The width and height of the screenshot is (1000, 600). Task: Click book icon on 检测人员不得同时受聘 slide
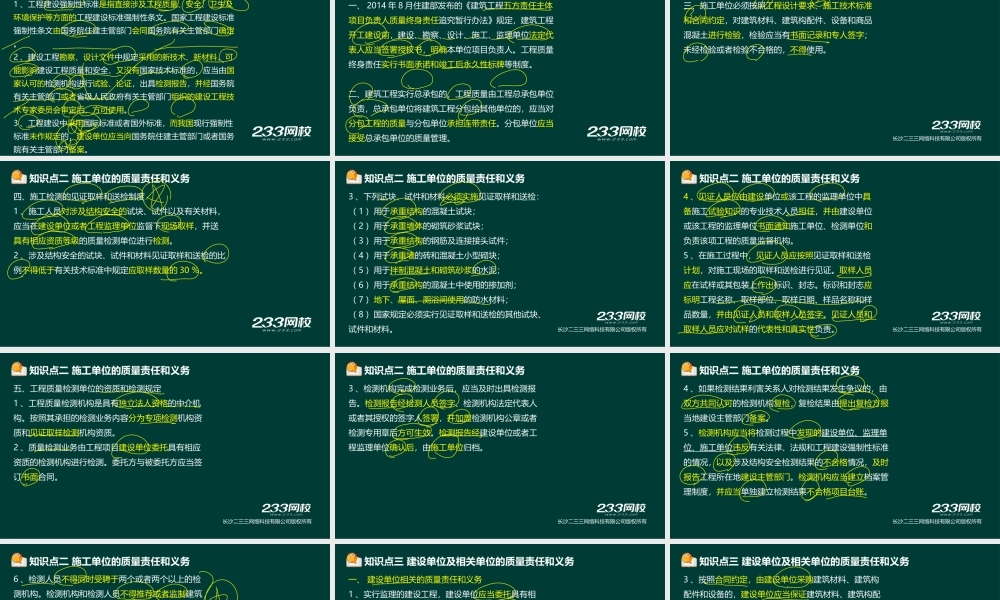19,561
